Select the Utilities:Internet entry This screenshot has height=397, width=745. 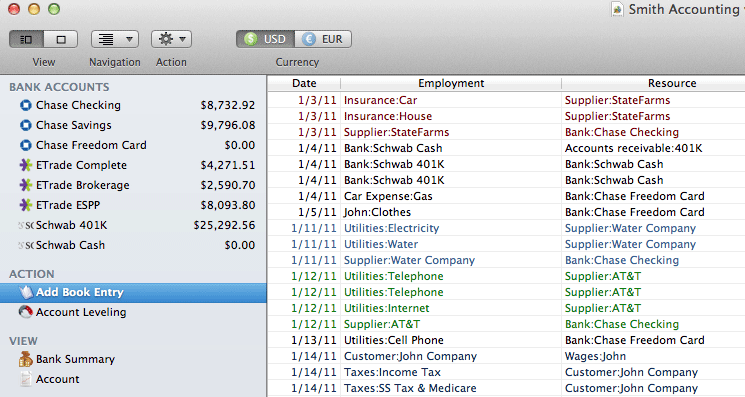[x=386, y=308]
